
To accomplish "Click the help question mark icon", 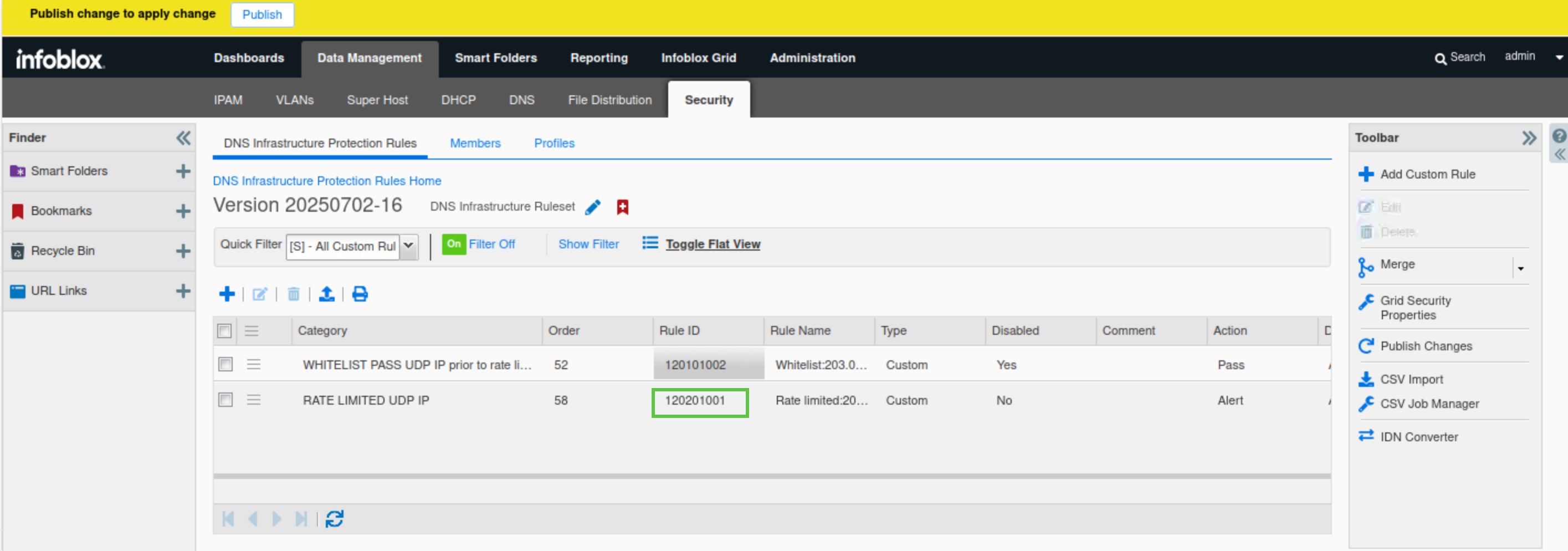I will pyautogui.click(x=1559, y=136).
